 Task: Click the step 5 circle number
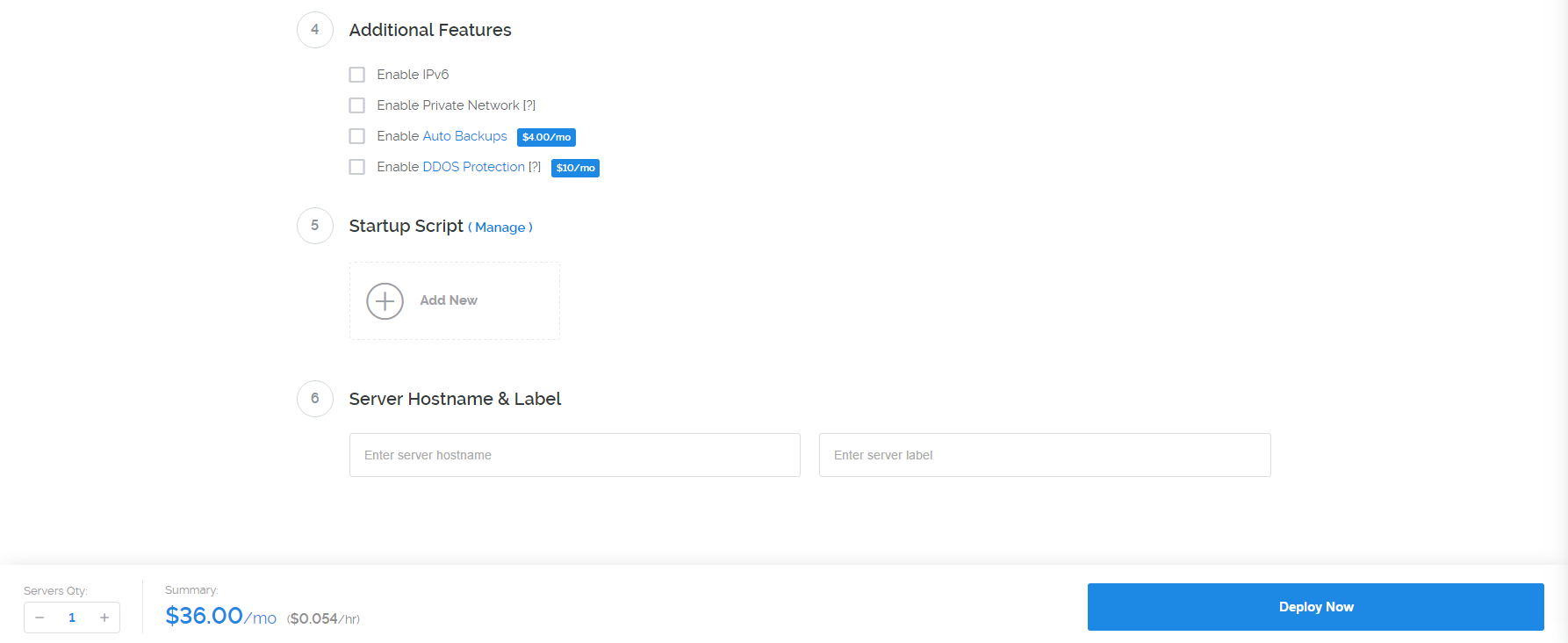(315, 226)
